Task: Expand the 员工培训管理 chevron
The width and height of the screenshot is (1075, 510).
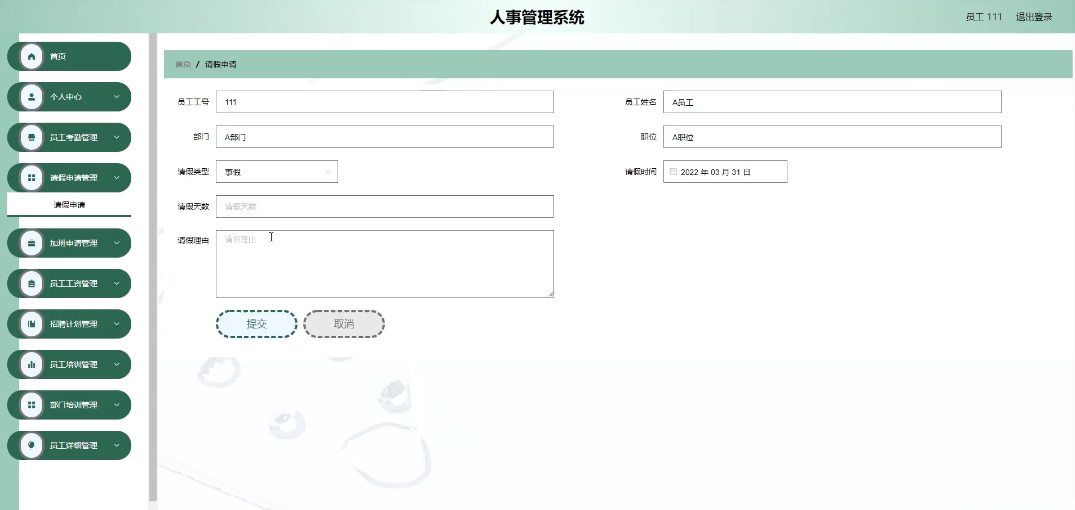Action: [117, 364]
